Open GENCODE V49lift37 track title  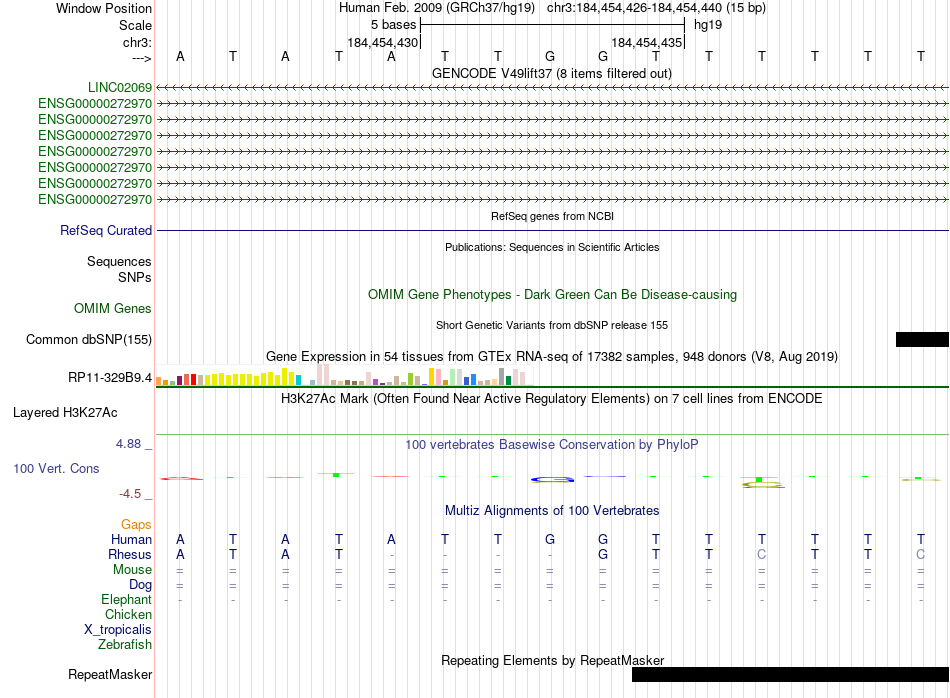(x=551, y=73)
